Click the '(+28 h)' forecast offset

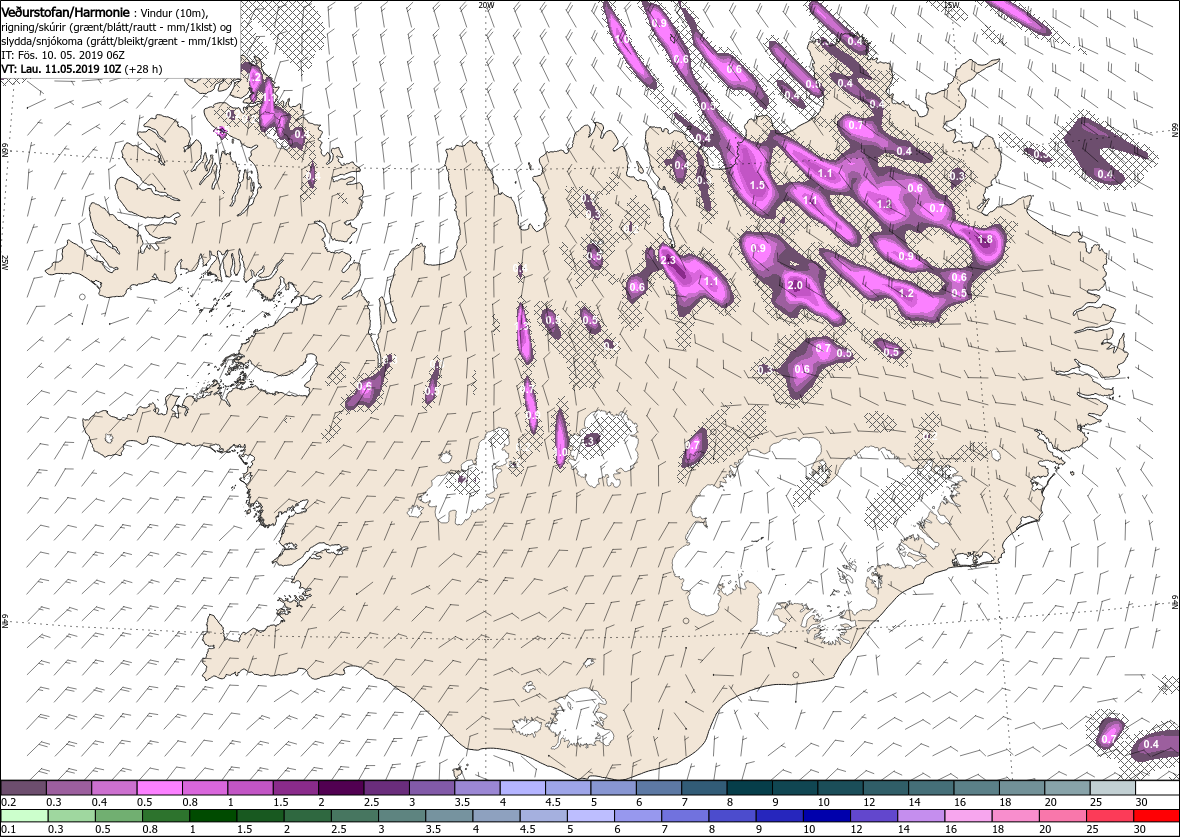point(144,69)
